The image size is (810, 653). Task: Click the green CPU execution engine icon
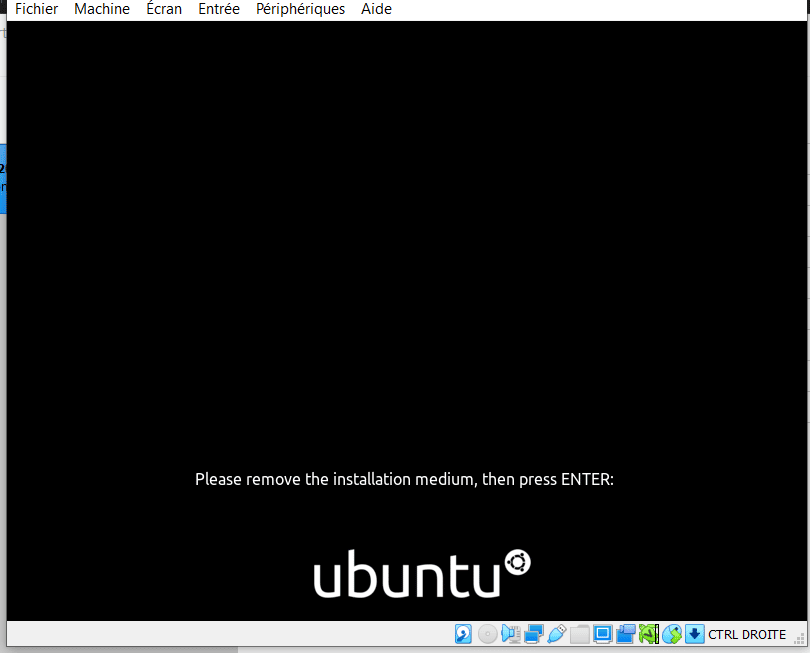[x=649, y=634]
